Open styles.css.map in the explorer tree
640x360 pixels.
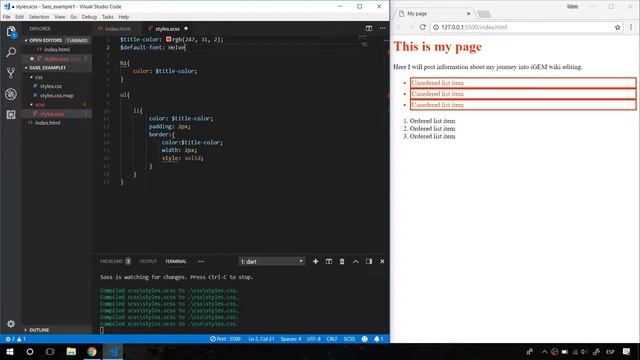pyautogui.click(x=56, y=96)
